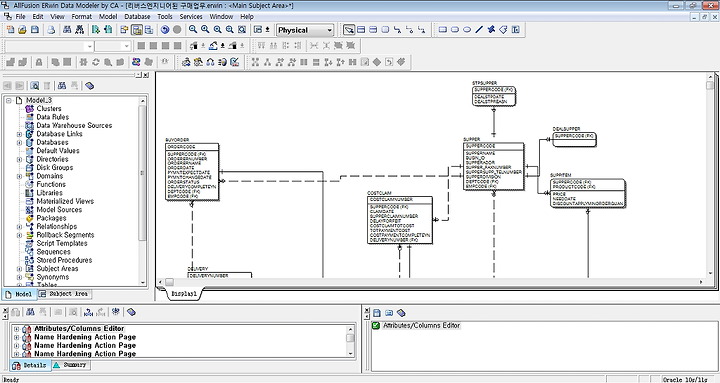Image resolution: width=720 pixels, height=383 pixels.
Task: Switch to the Summary tab
Action: pos(71,365)
